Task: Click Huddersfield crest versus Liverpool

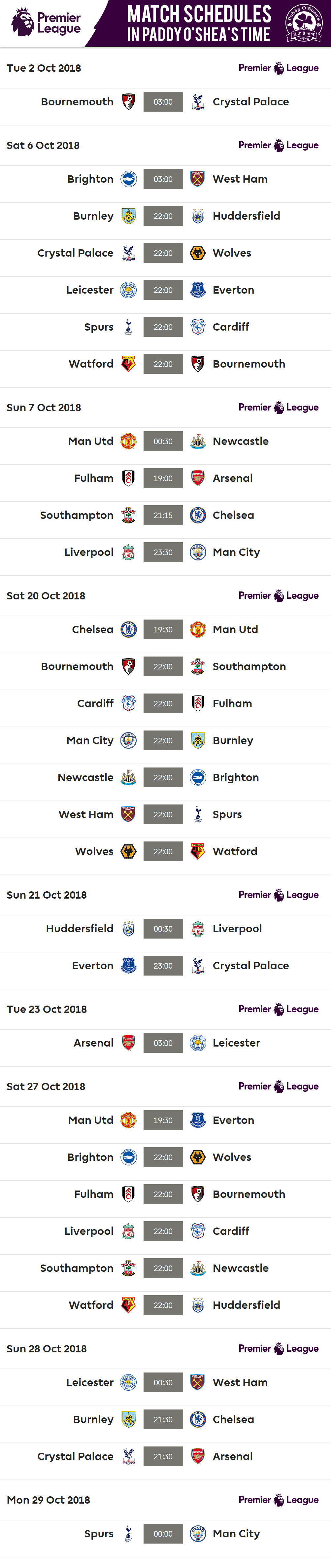Action: point(128,928)
